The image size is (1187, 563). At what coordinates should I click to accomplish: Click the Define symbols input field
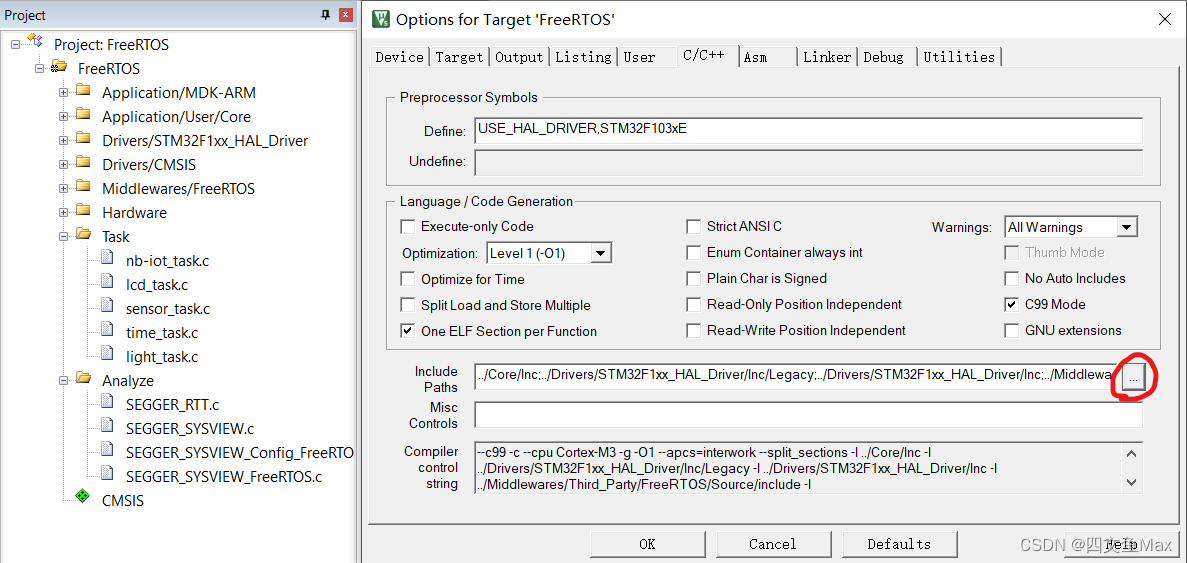tap(808, 130)
